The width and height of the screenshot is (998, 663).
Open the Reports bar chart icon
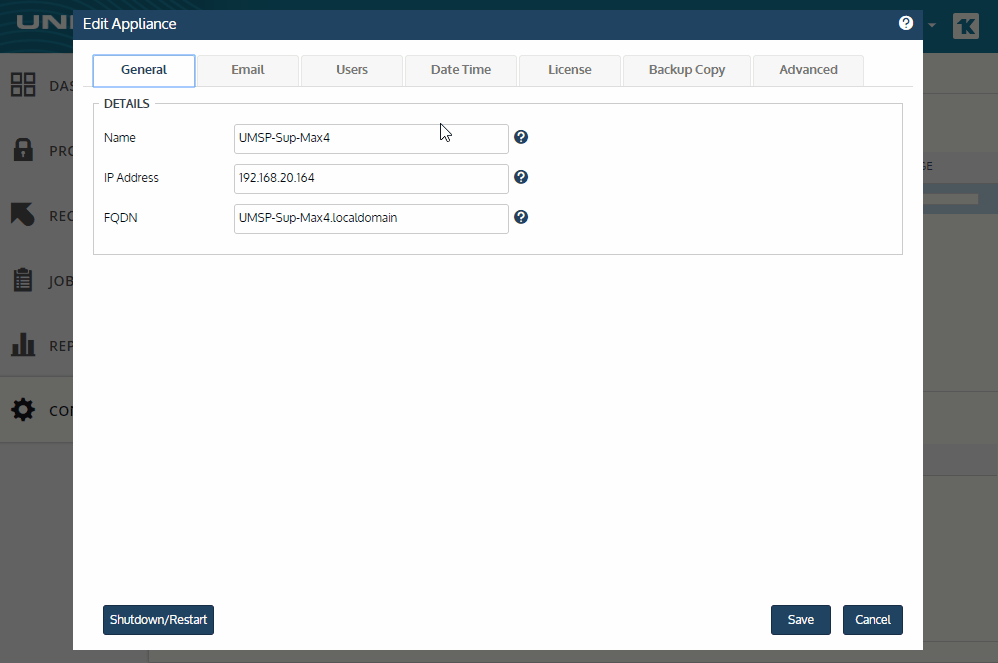tap(23, 344)
